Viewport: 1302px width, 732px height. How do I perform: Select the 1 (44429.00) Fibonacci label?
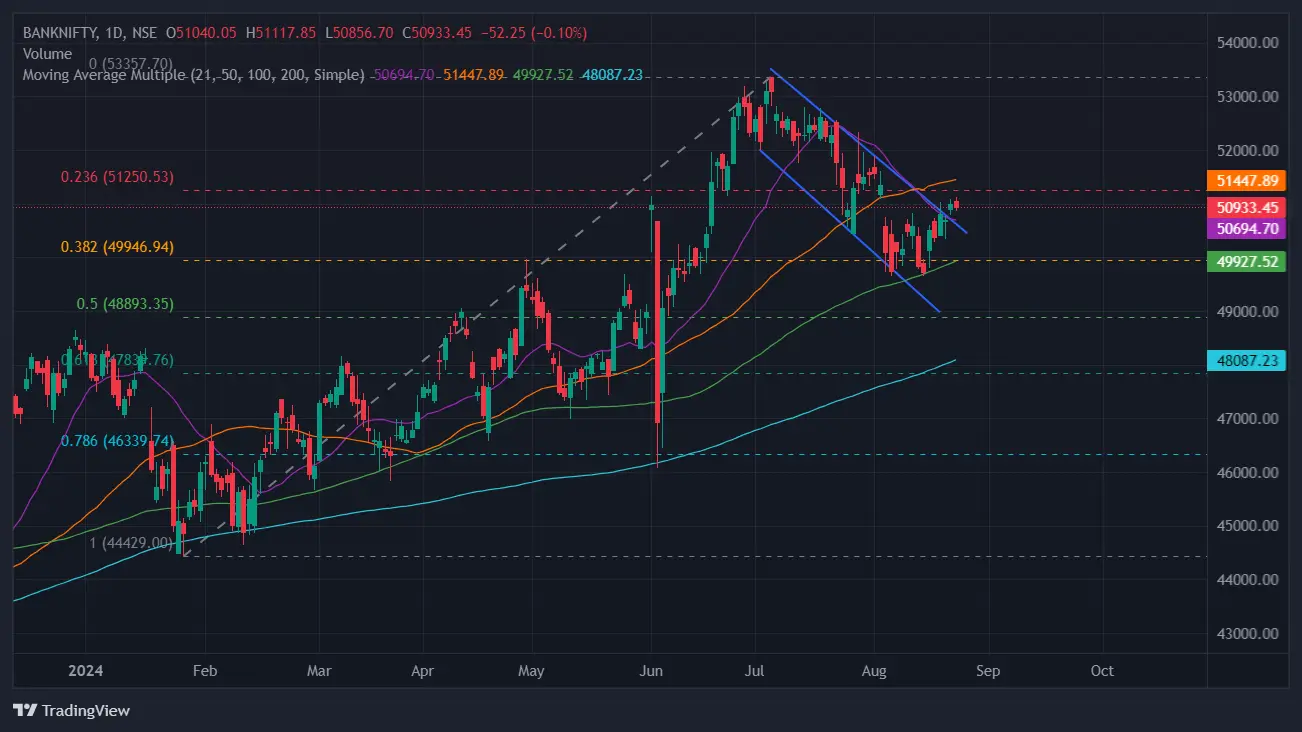[x=132, y=543]
